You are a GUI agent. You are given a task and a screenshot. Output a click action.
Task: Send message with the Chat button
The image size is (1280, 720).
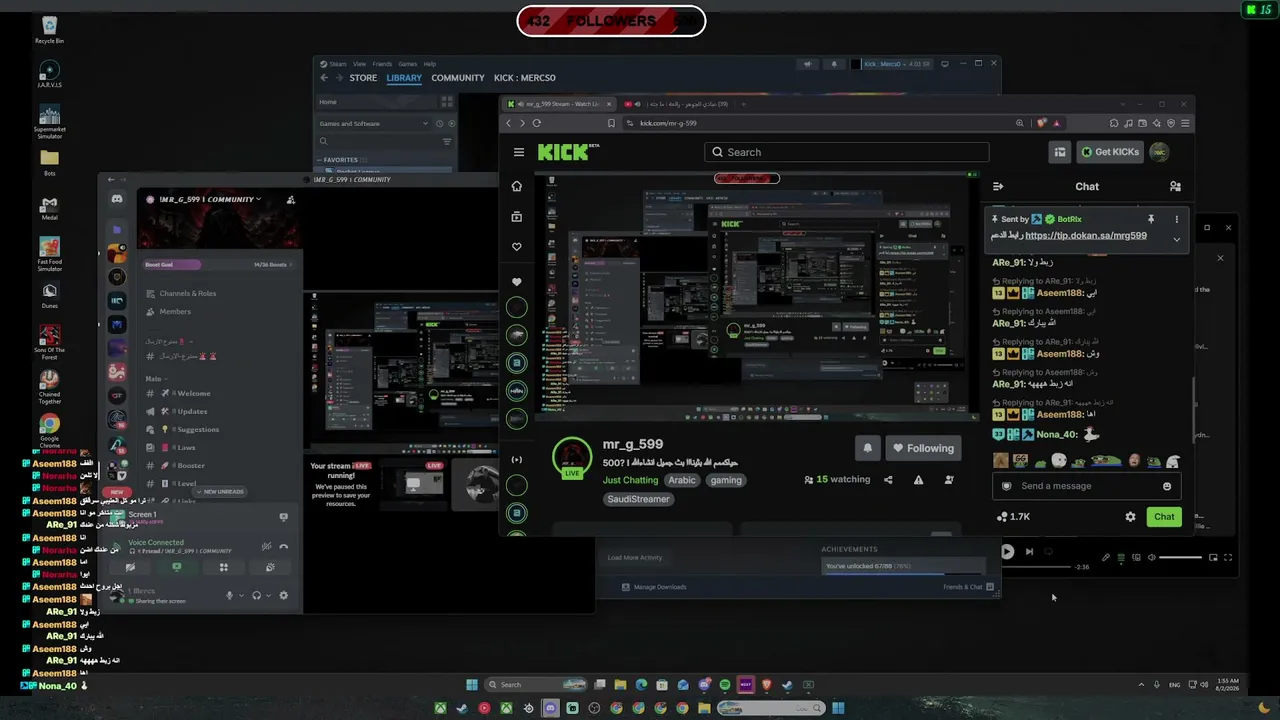[1164, 517]
